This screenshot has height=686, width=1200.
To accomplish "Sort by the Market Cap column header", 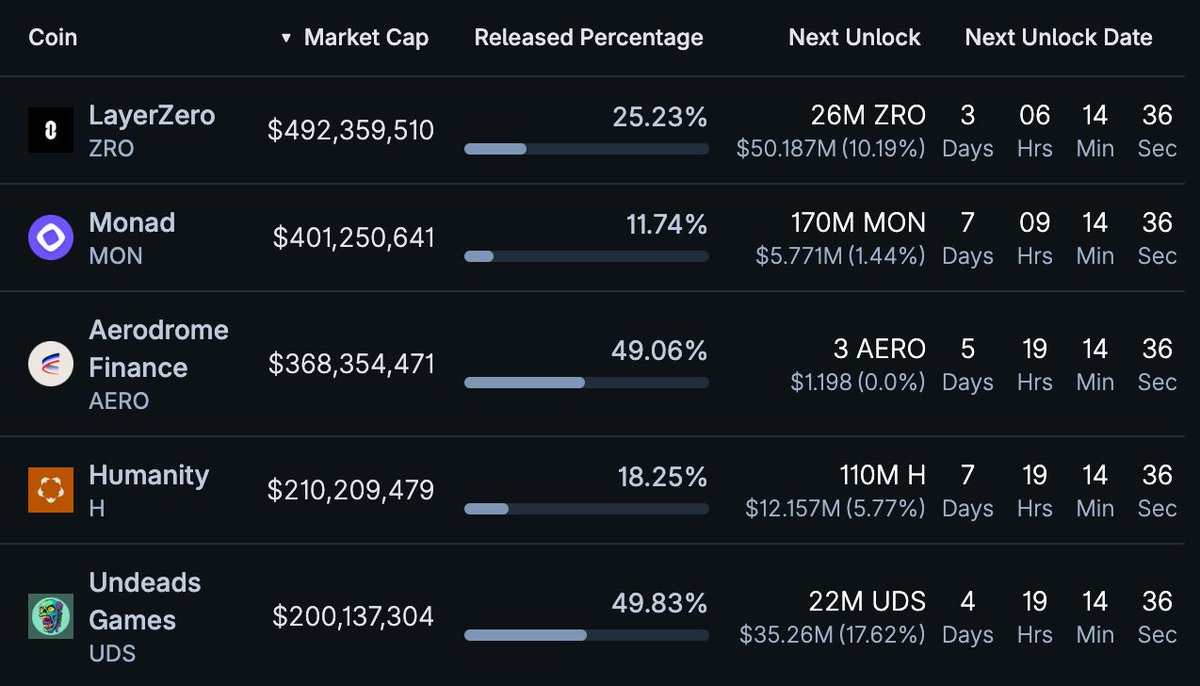I will [366, 38].
